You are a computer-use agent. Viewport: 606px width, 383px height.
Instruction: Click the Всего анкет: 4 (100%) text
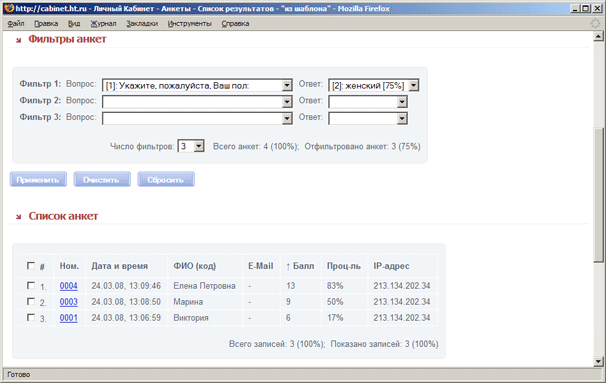[256, 146]
